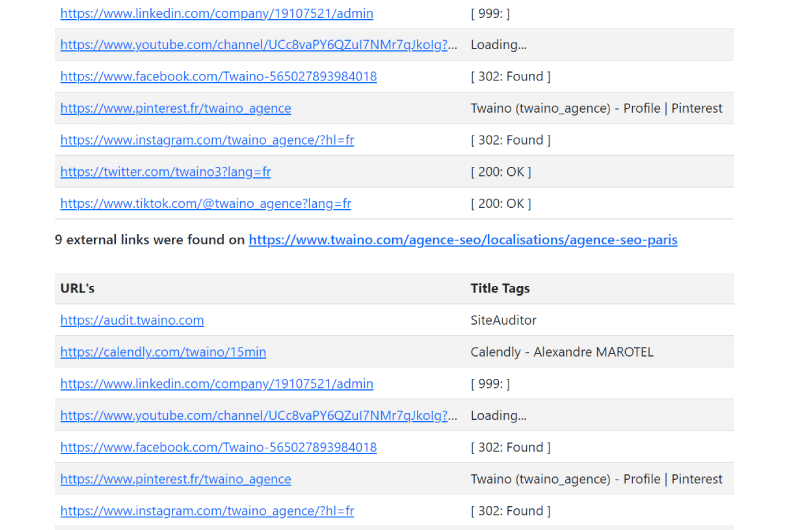Open the Facebook Twaino link above the Twitter row
The image size is (800, 530).
click(x=218, y=77)
